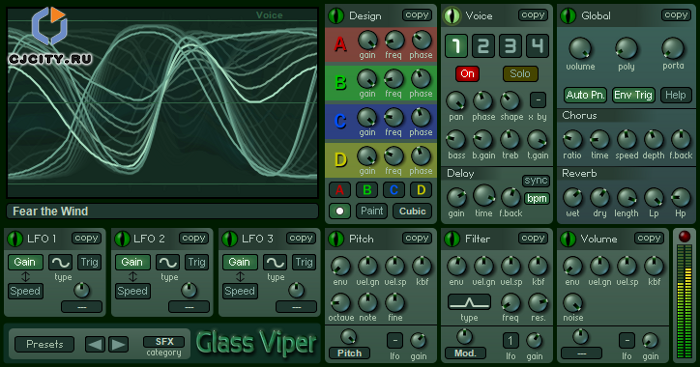The width and height of the screenshot is (700, 367).
Task: Click the filter type bandpass shape icon
Action: tap(469, 302)
